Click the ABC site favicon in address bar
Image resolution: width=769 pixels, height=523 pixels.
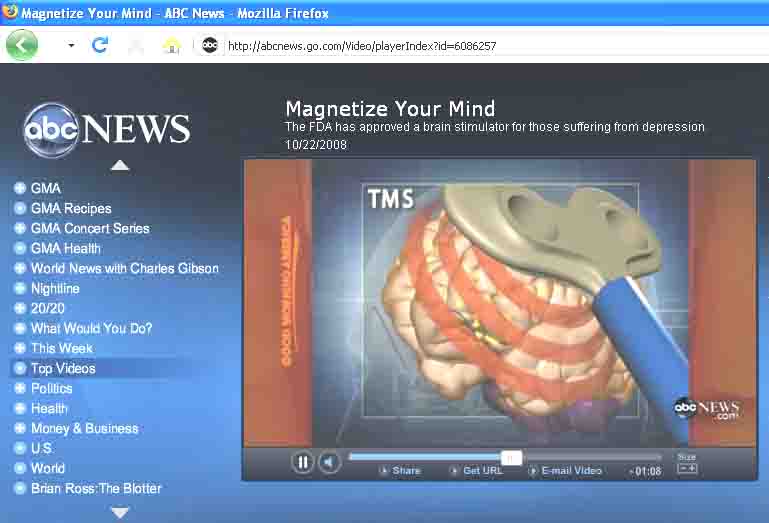pos(210,45)
